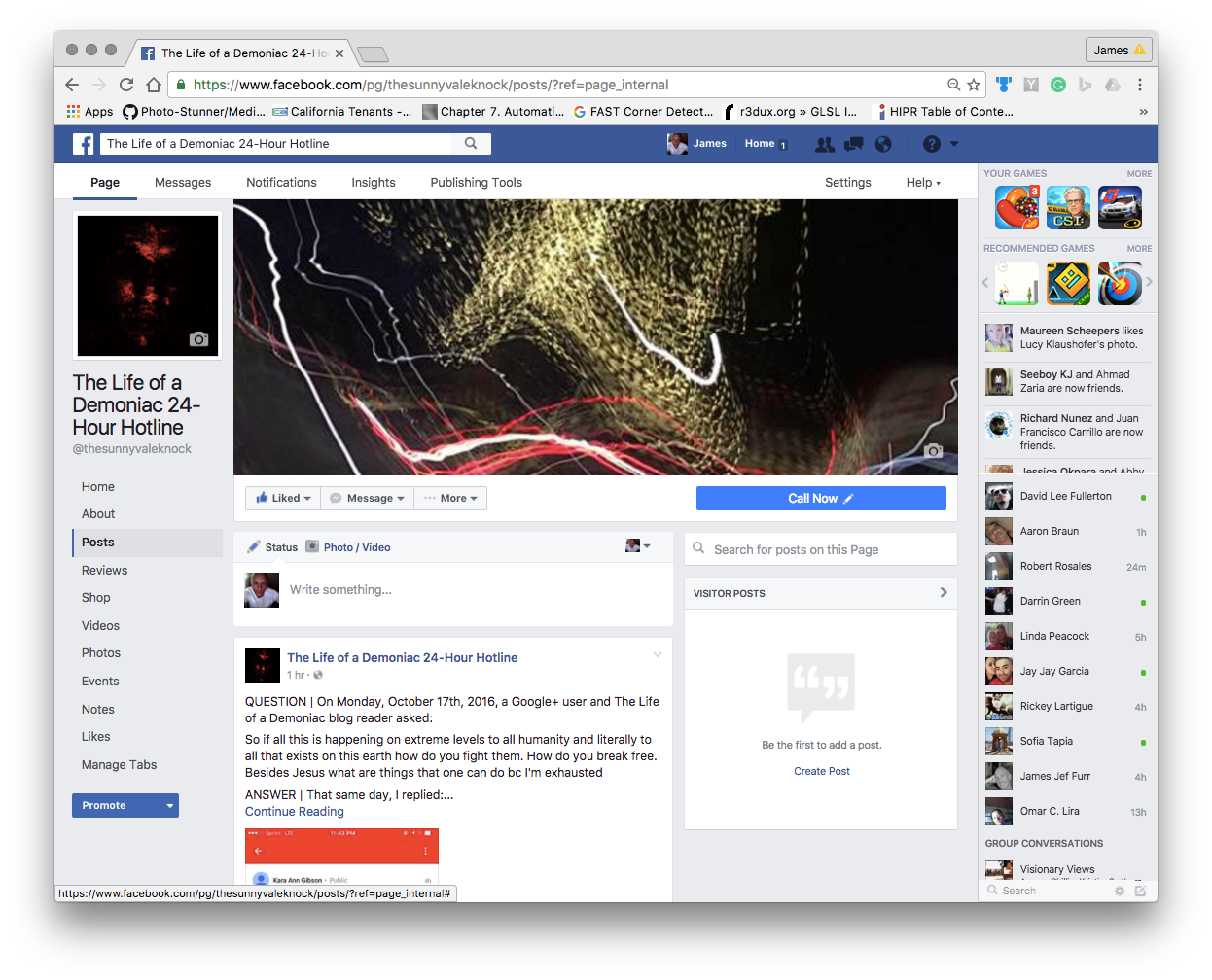This screenshot has width=1212, height=980.
Task: Click Apps bookmarks grid icon
Action: 73,112
